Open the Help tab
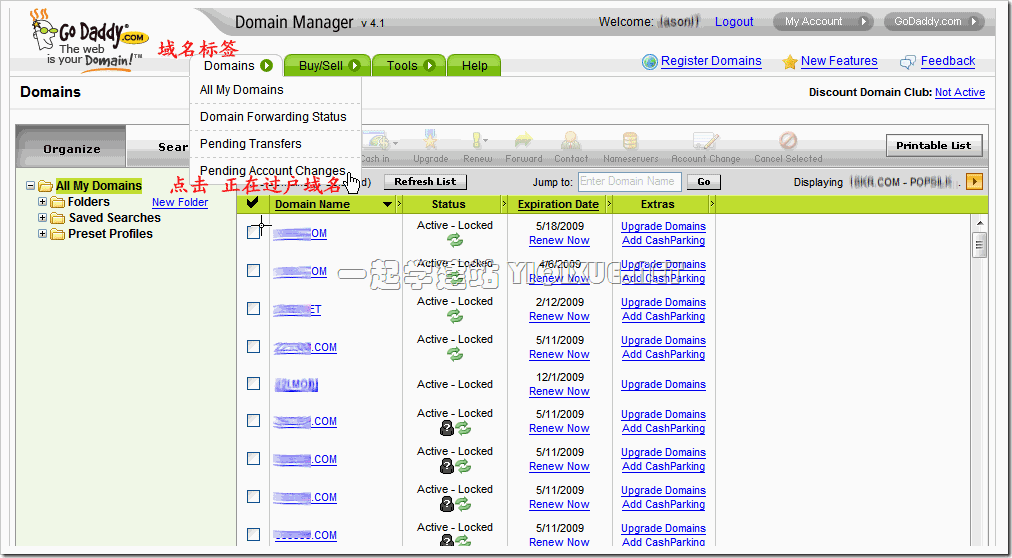 [x=474, y=66]
